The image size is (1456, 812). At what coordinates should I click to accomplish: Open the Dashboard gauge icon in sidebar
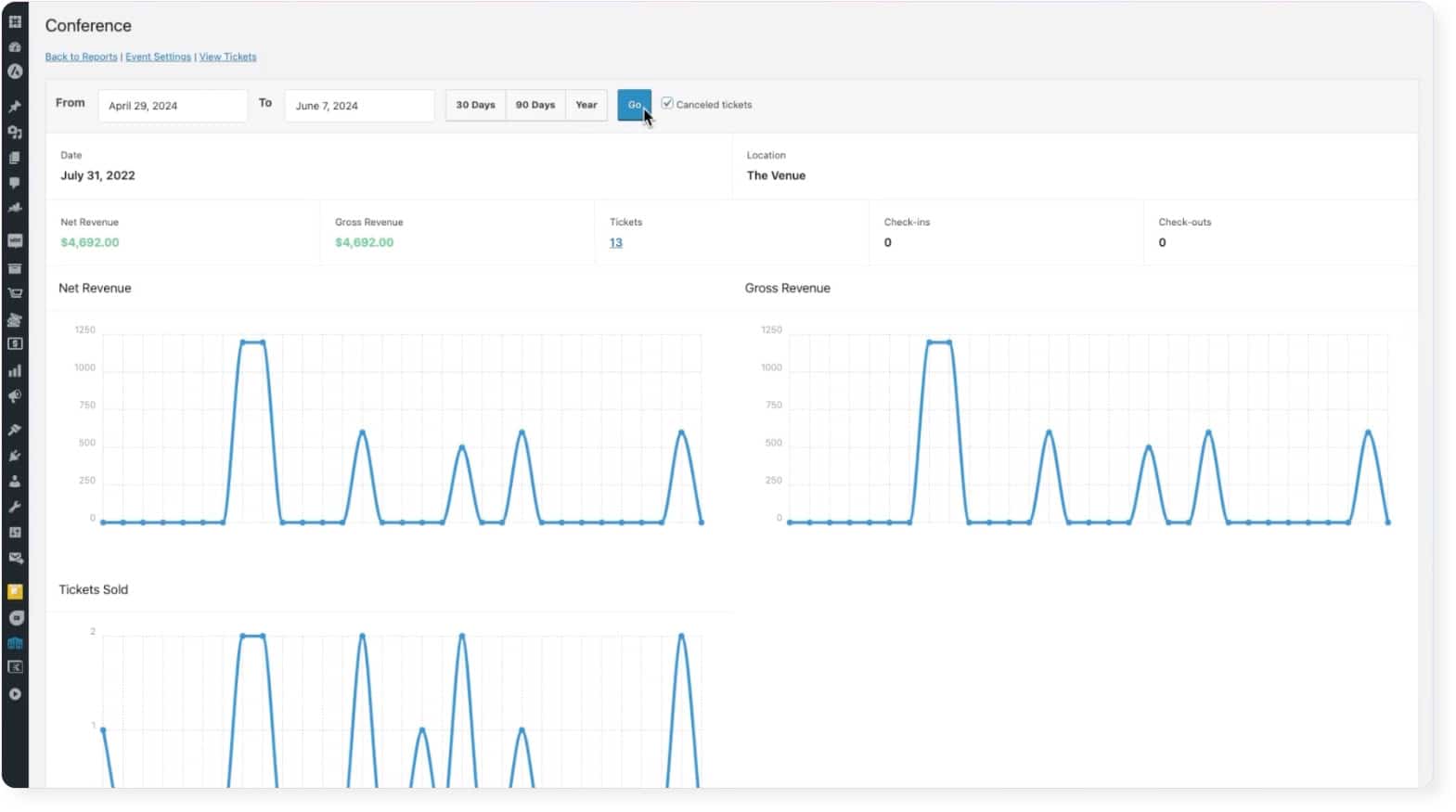pos(15,46)
